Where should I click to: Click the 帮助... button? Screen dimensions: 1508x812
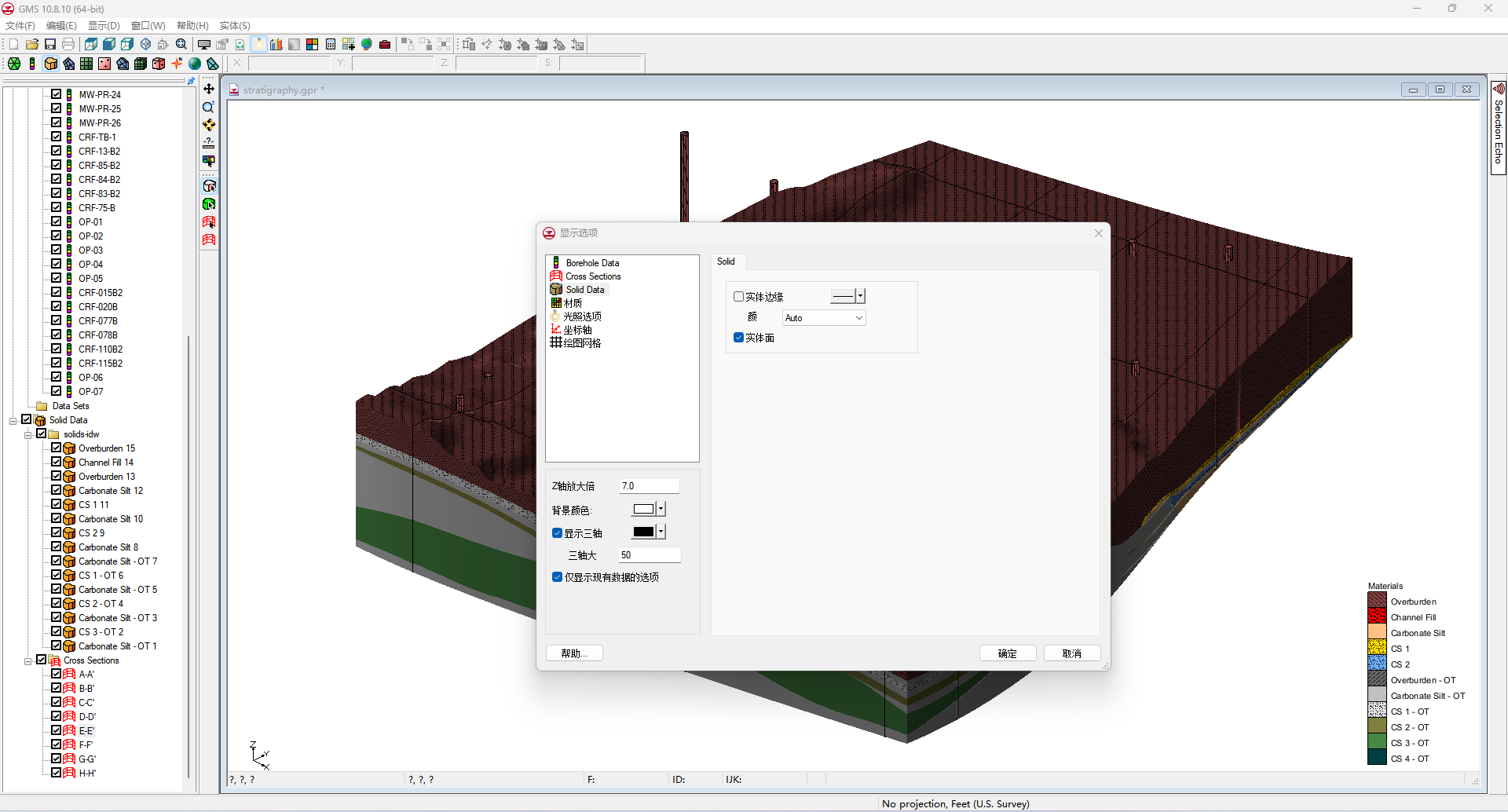(x=574, y=653)
